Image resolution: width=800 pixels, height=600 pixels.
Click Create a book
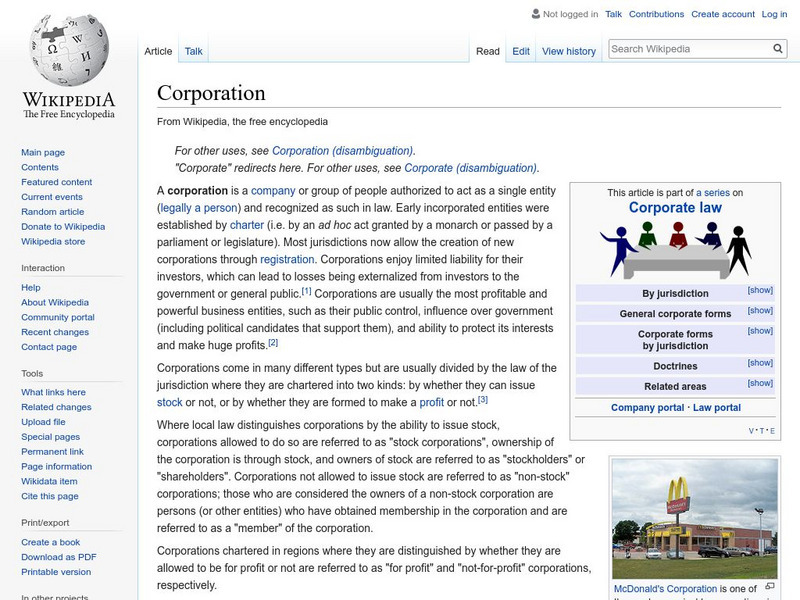(51, 542)
